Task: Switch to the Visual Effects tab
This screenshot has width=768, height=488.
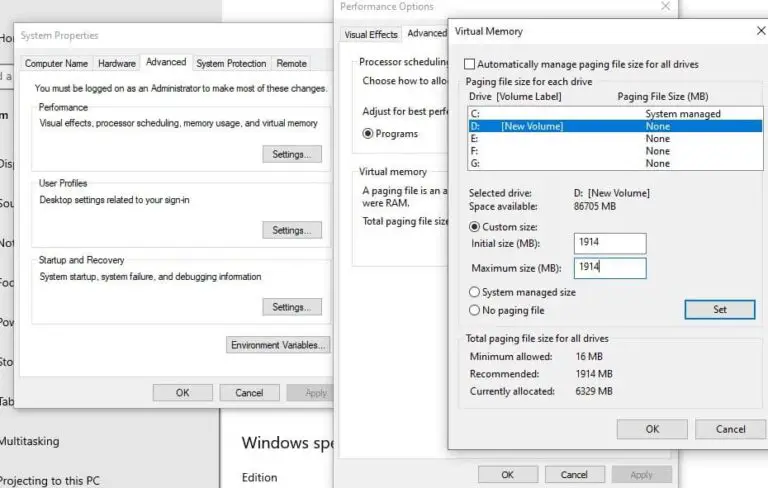Action: (x=371, y=34)
